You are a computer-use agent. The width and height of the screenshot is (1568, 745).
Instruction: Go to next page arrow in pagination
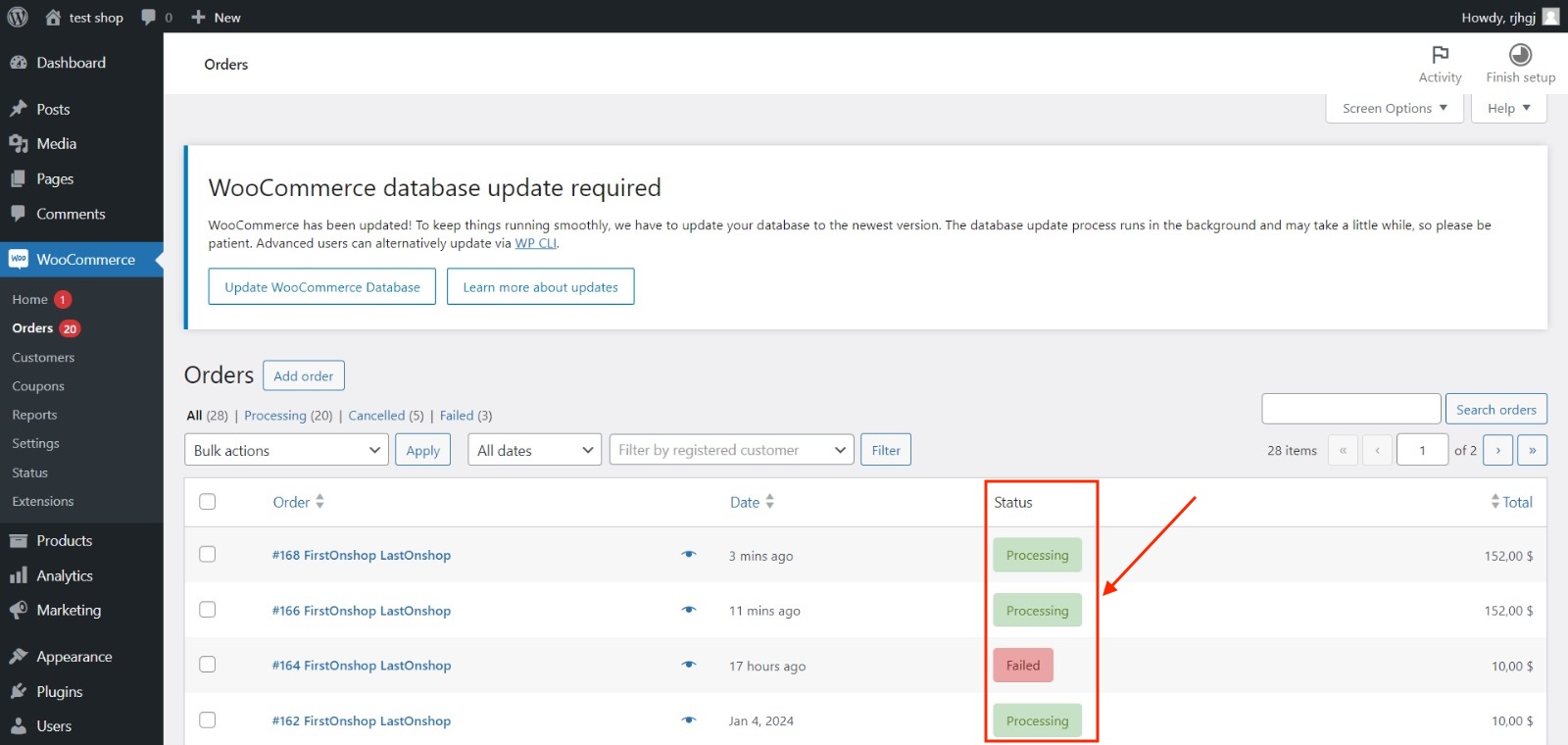click(x=1497, y=450)
